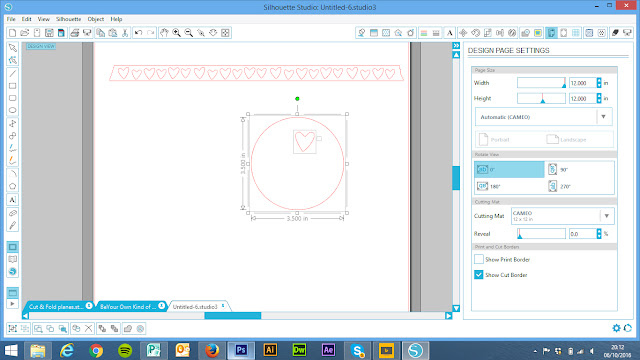640x360 pixels.
Task: Click the Zoom In magnifier icon
Action: 177,33
